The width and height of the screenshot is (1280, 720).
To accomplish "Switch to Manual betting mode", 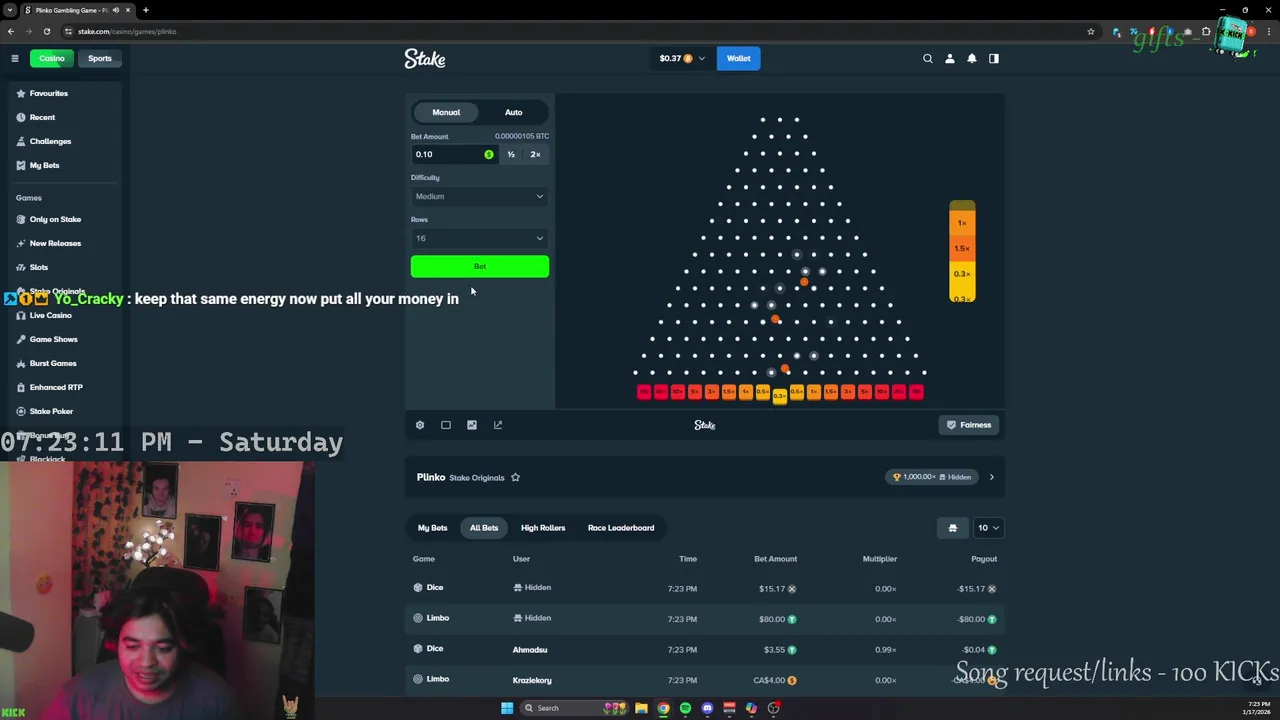I will 446,112.
